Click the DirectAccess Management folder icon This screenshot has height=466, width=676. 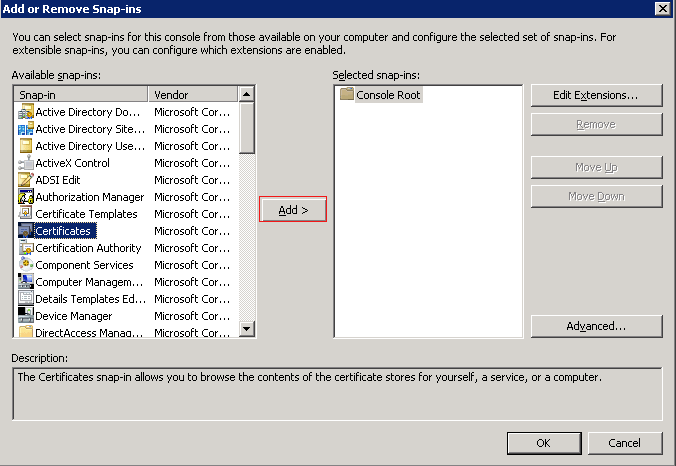(26, 331)
